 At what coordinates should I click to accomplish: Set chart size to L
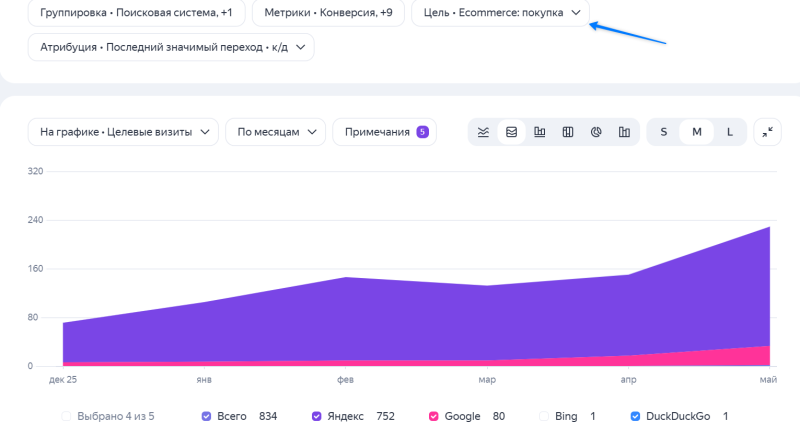click(730, 132)
